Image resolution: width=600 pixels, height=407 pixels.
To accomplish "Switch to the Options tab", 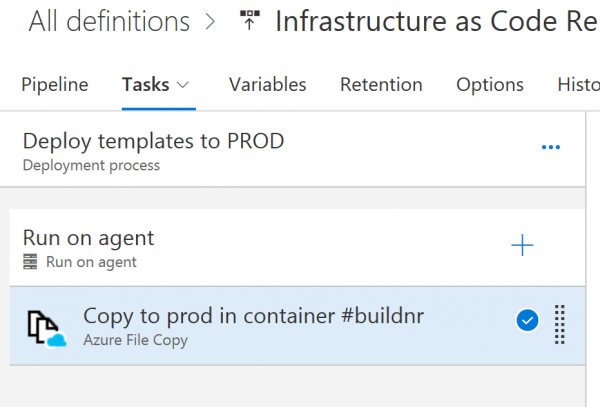I will coord(490,85).
